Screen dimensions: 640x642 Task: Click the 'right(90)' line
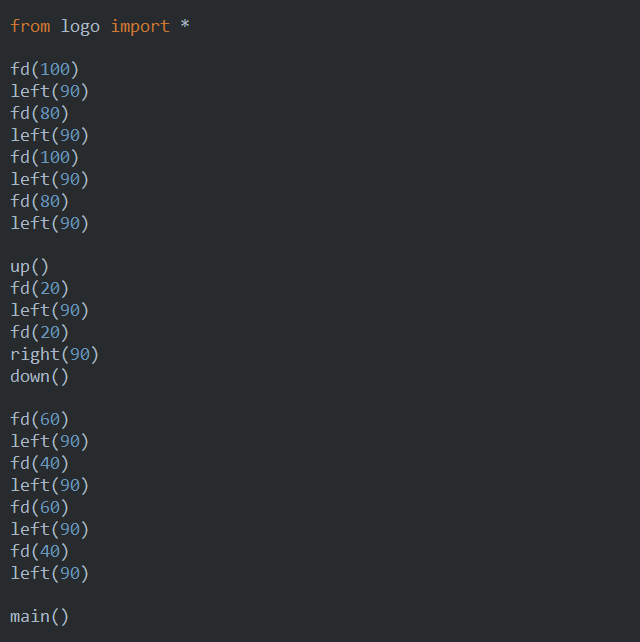pyautogui.click(x=54, y=355)
